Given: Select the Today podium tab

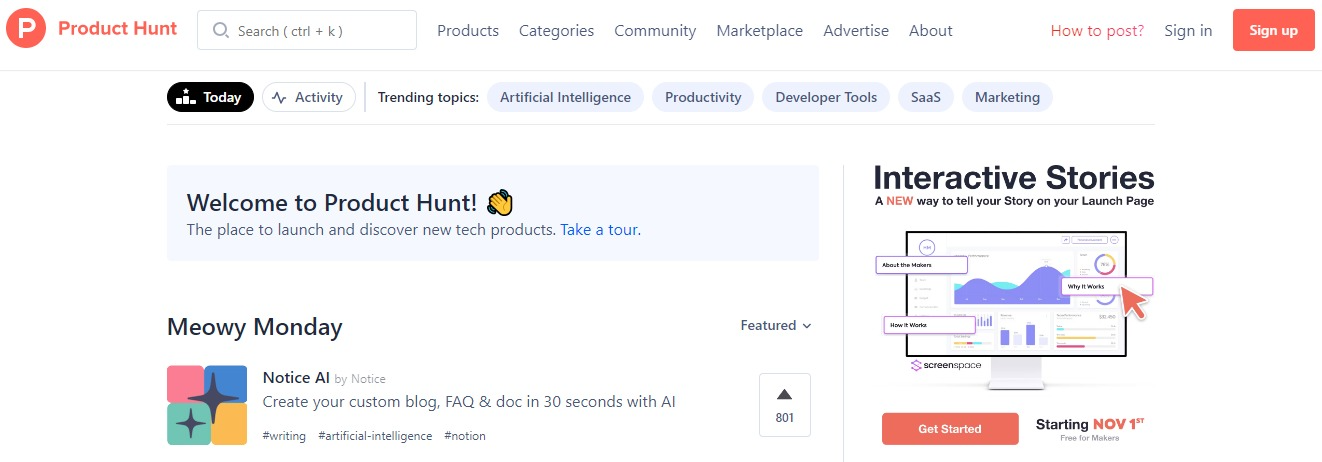Looking at the screenshot, I should [210, 97].
